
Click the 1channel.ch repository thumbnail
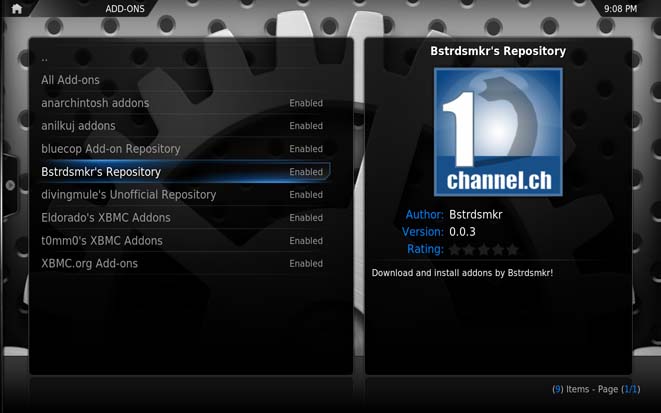[498, 132]
